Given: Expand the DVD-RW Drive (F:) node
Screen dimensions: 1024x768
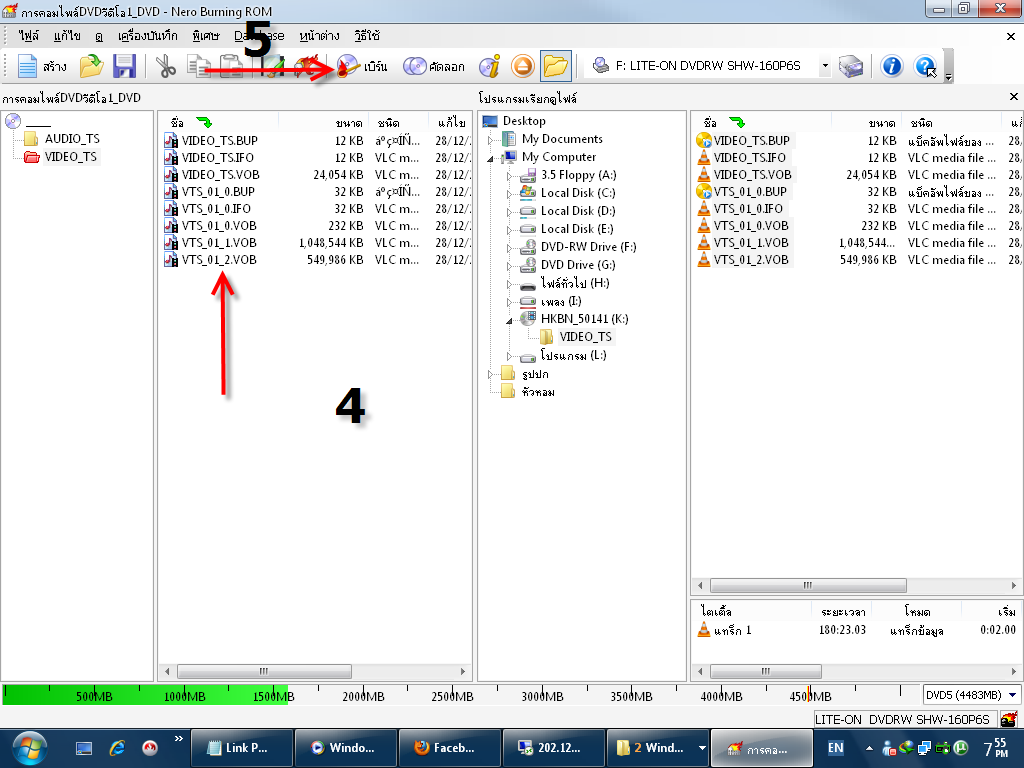Looking at the screenshot, I should point(509,248).
